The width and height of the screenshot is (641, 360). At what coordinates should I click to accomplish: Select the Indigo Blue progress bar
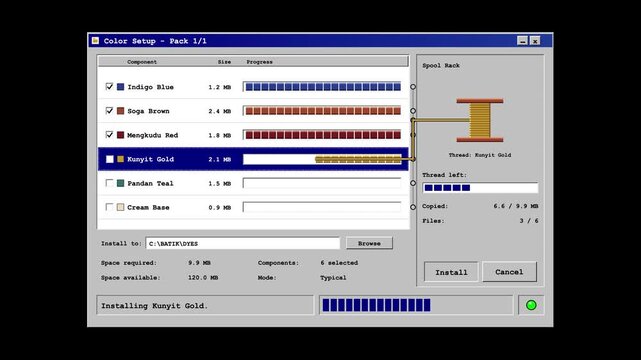[x=322, y=87]
